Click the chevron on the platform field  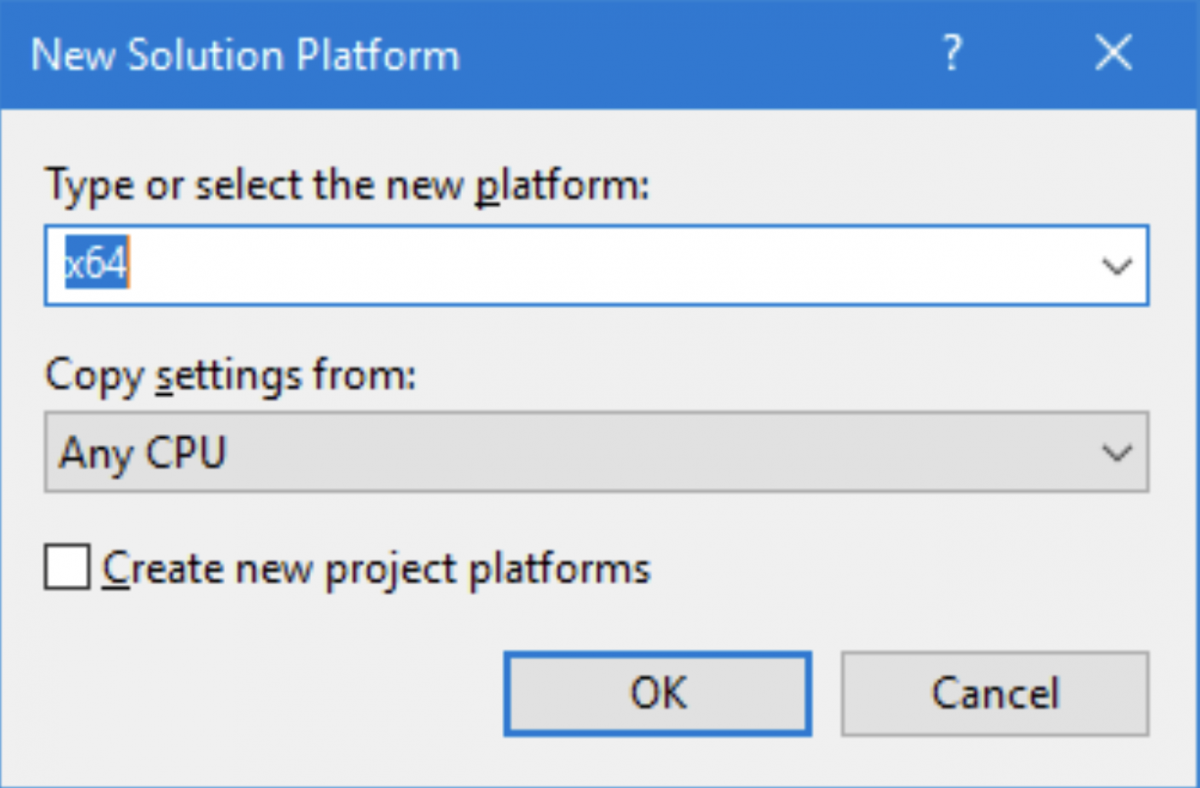pos(1117,264)
